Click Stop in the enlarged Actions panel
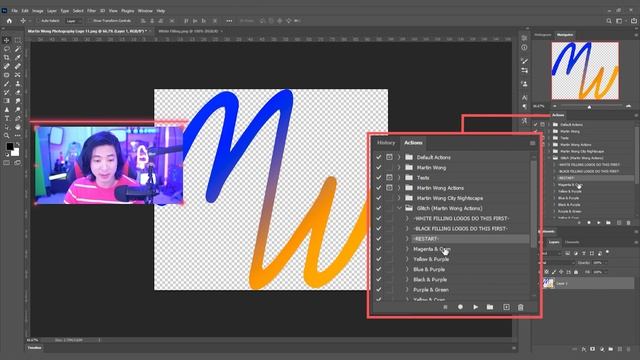Viewport: 640px width, 360px height. pyautogui.click(x=445, y=307)
